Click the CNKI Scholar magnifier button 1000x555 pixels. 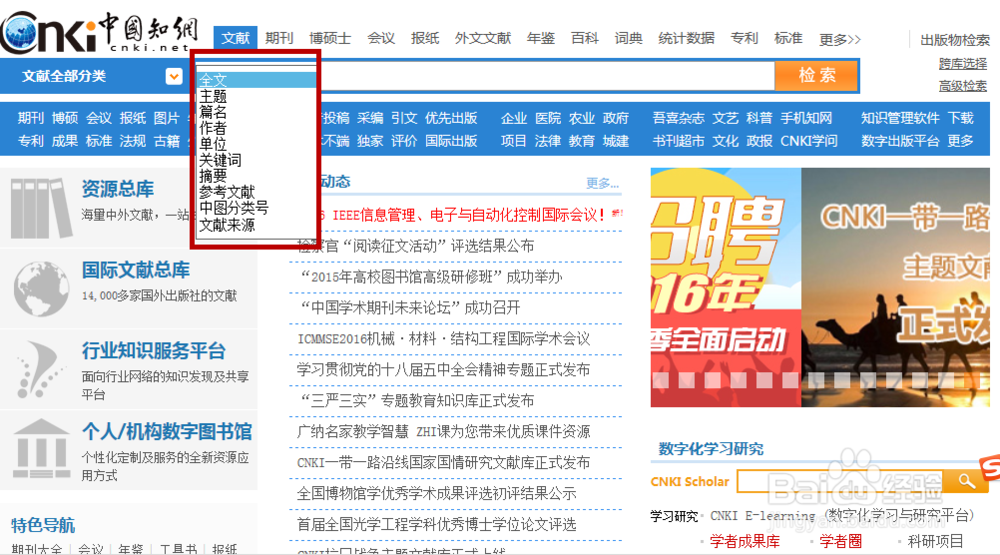[966, 481]
